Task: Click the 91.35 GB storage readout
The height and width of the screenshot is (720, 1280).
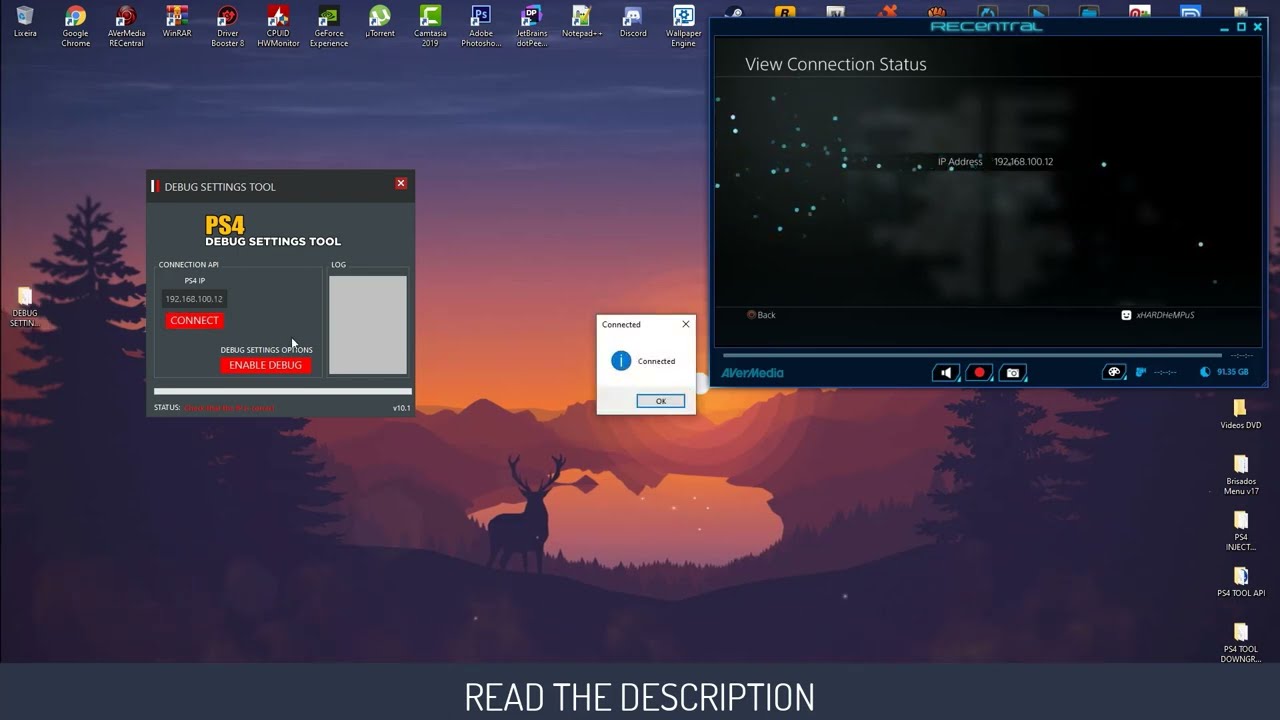Action: click(1232, 372)
